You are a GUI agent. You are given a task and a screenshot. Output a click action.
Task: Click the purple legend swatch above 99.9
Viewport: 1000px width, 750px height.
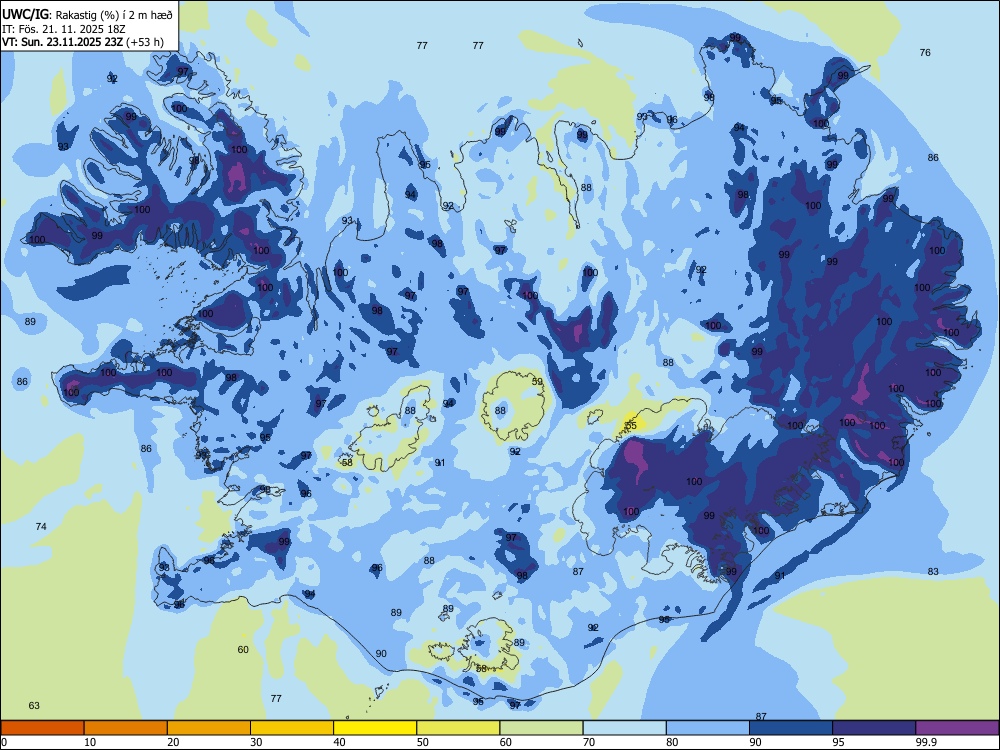coord(957,728)
